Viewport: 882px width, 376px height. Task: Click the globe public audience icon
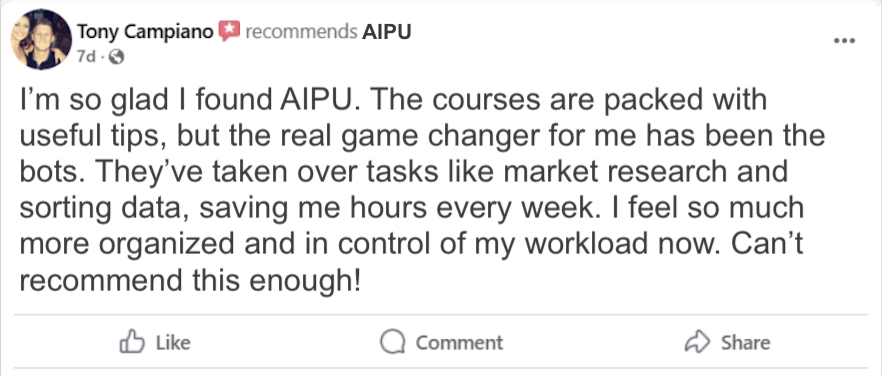coord(116,56)
